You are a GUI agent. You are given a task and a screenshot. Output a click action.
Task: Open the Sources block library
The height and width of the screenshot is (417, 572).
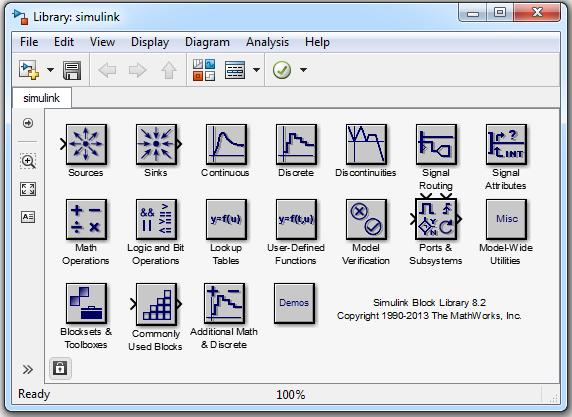pyautogui.click(x=86, y=144)
